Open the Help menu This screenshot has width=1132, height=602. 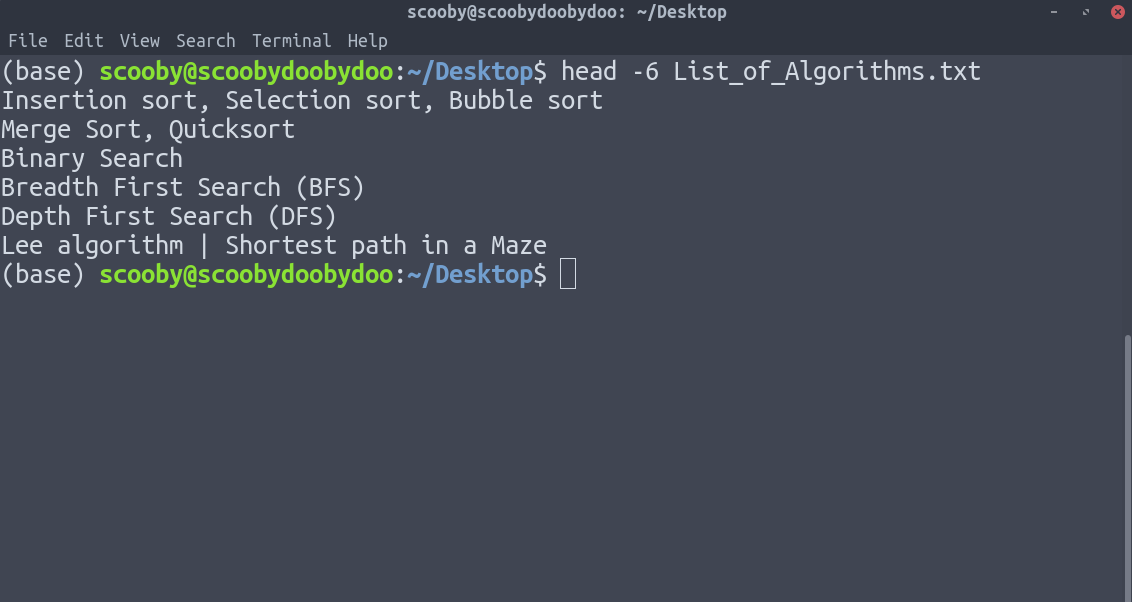click(367, 40)
